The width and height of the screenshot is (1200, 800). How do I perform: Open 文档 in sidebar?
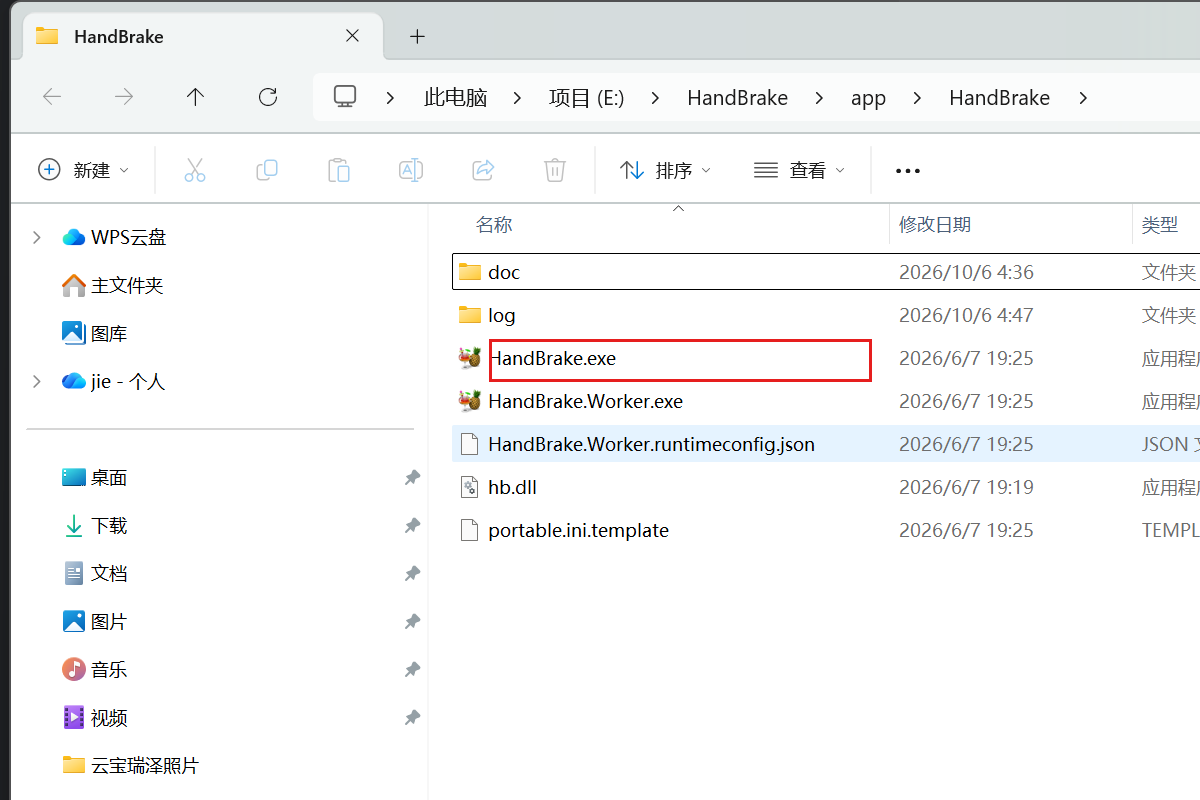click(95, 574)
